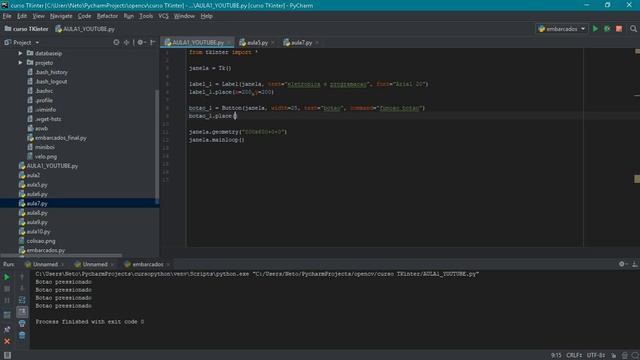The image size is (640, 360).
Task: Run the embarcados configuration with green play
Action: [x=595, y=29]
